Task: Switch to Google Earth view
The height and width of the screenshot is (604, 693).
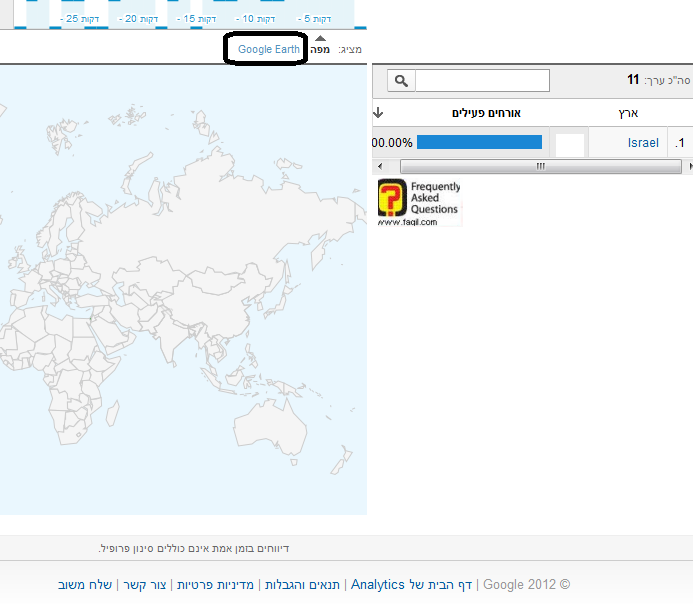Action: (268, 49)
